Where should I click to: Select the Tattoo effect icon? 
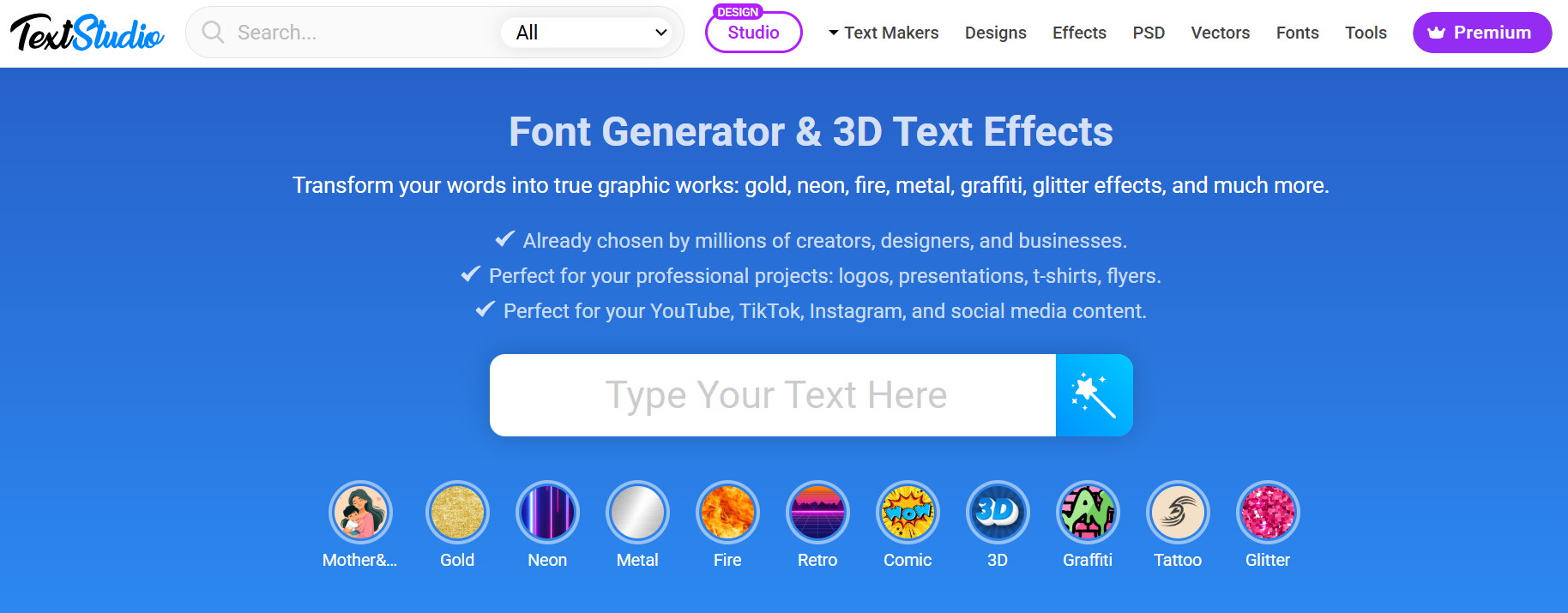[1178, 512]
